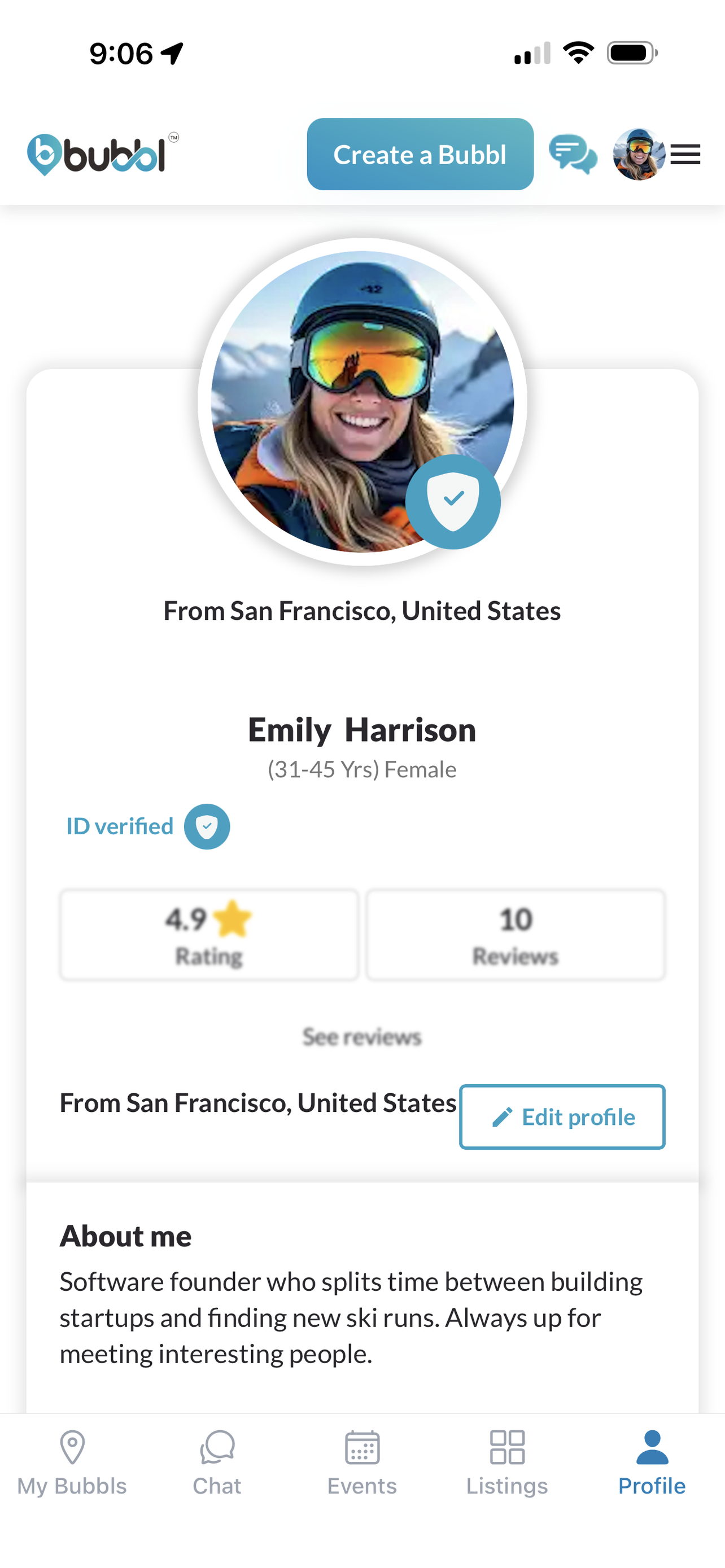Tap the small avatar in the header
The width and height of the screenshot is (725, 1568).
(639, 155)
